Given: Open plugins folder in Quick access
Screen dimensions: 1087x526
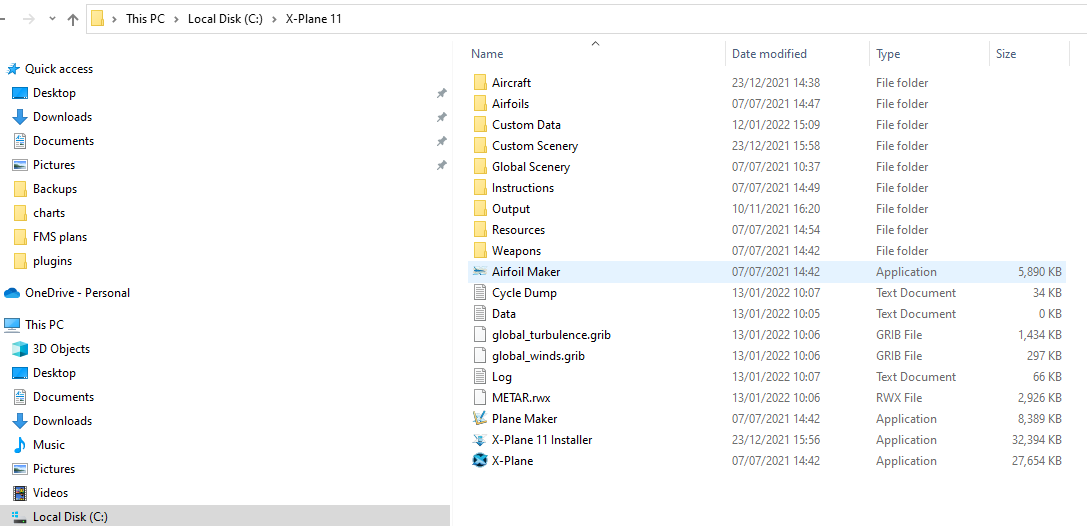Looking at the screenshot, I should point(52,261).
